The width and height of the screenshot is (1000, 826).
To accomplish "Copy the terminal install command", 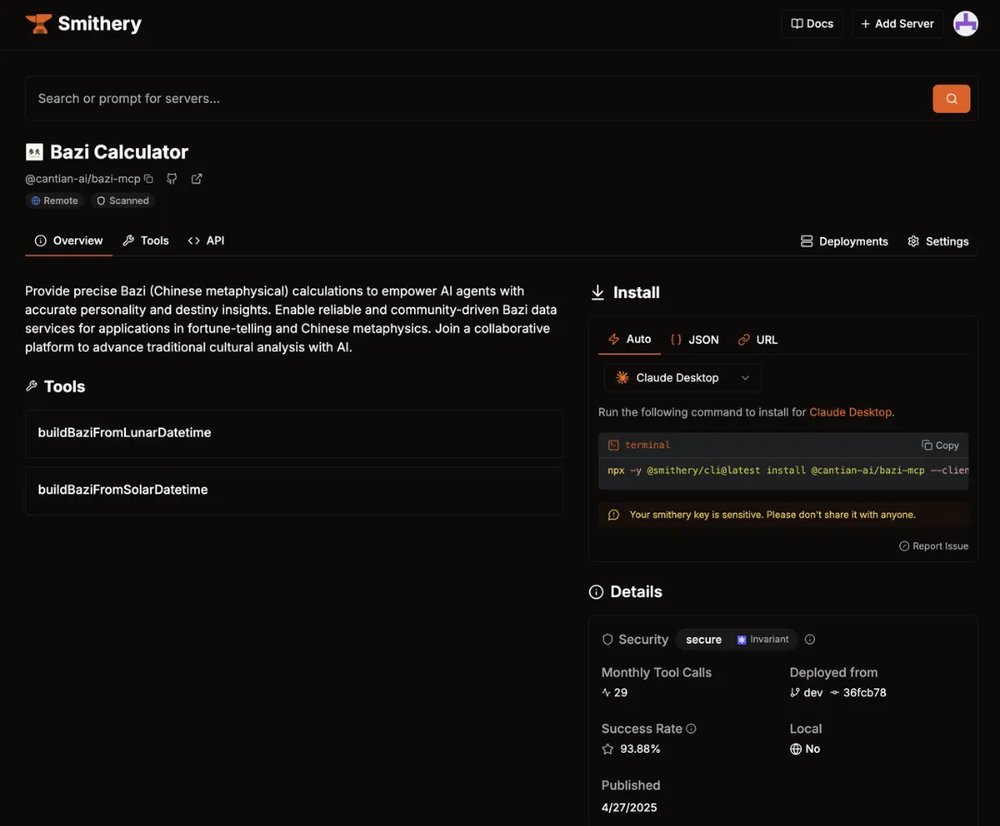I will [x=940, y=445].
